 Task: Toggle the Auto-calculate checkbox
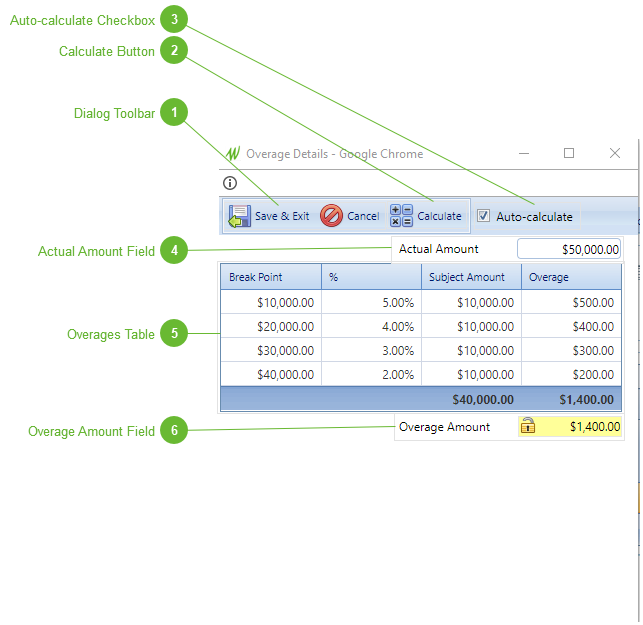pyautogui.click(x=483, y=216)
